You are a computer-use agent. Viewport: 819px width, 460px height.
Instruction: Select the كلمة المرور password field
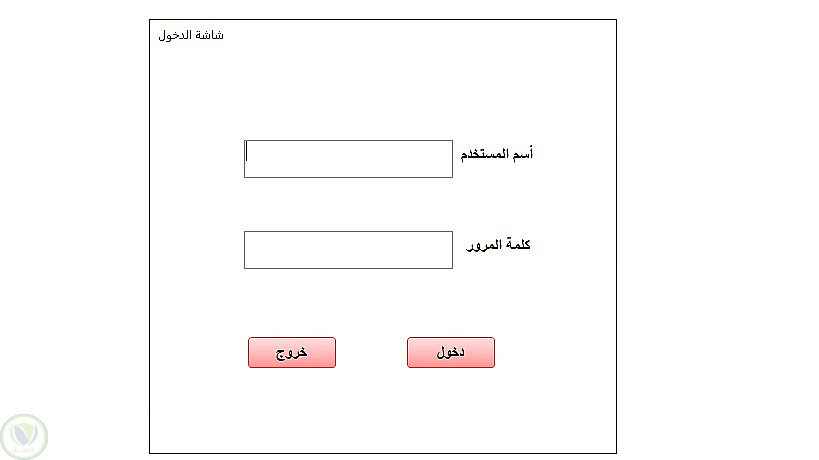348,250
